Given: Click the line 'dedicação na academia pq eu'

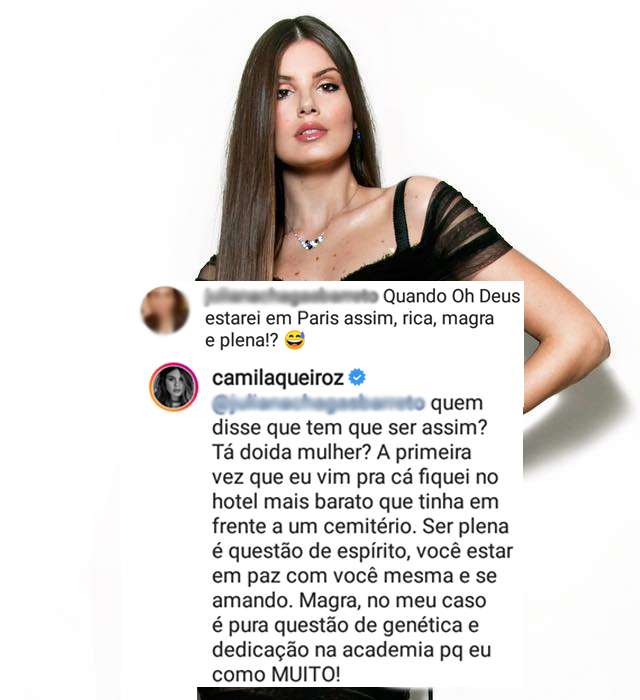Looking at the screenshot, I should click(x=352, y=650).
